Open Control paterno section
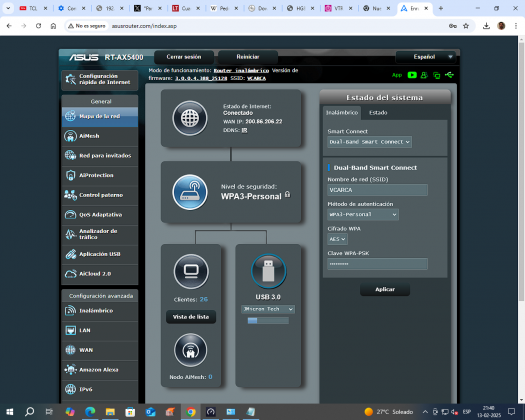Screen dimensions: 525x420 (x=100, y=195)
